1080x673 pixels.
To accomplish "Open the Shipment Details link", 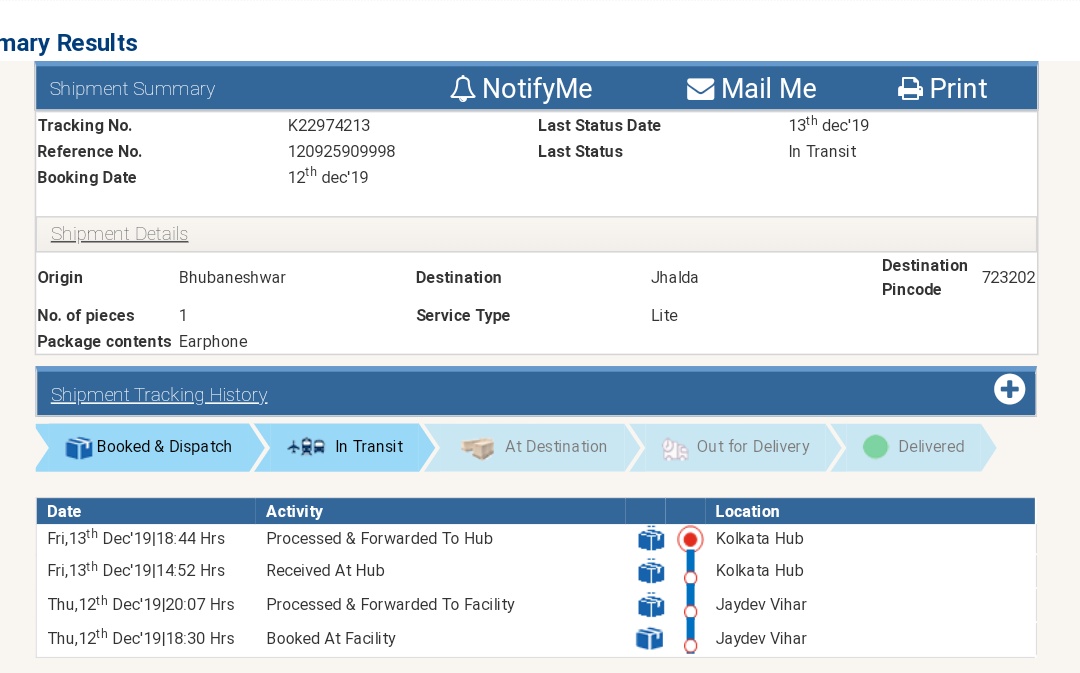I will 119,234.
